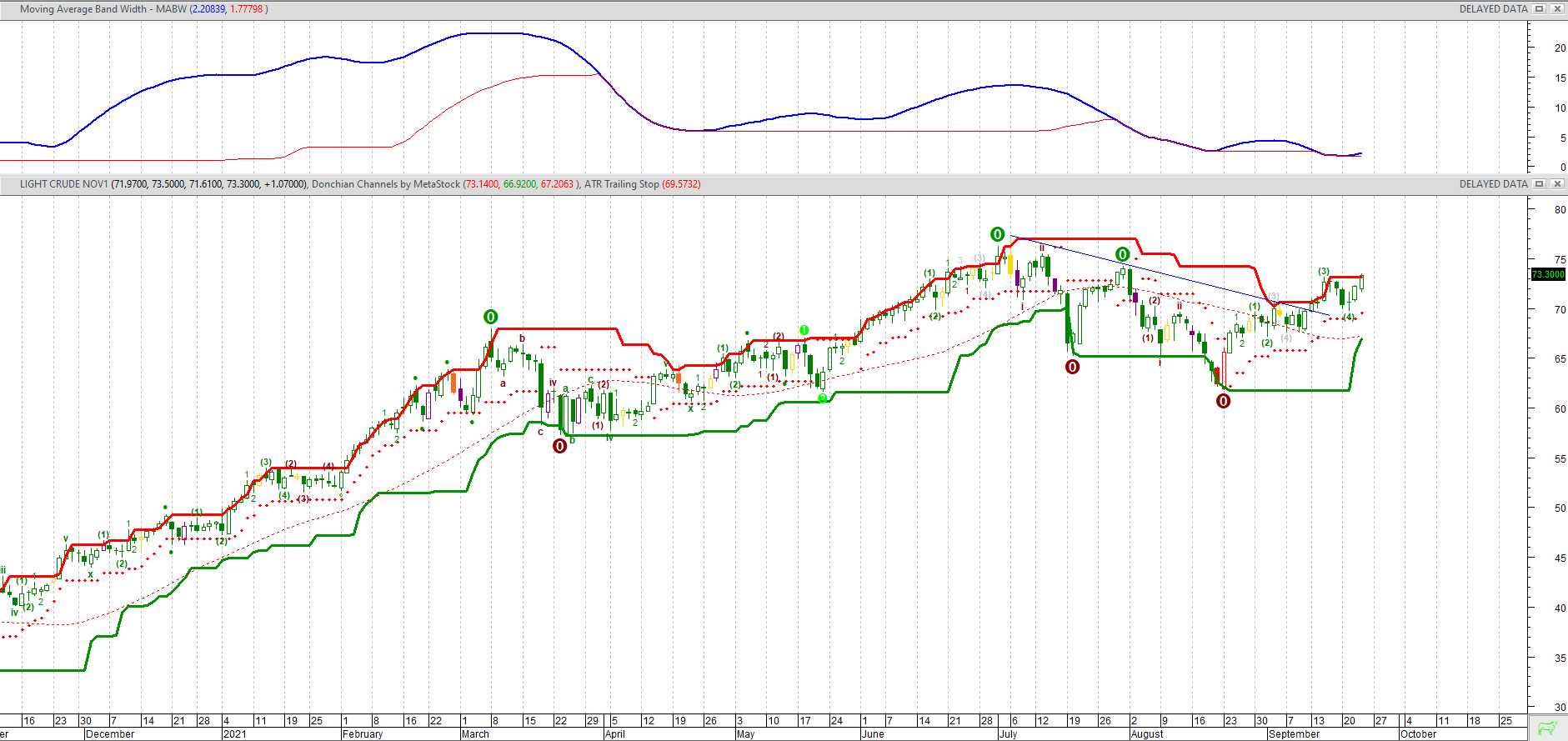
Task: Click the blue downward trendline after July peak
Action: click(x=1167, y=274)
